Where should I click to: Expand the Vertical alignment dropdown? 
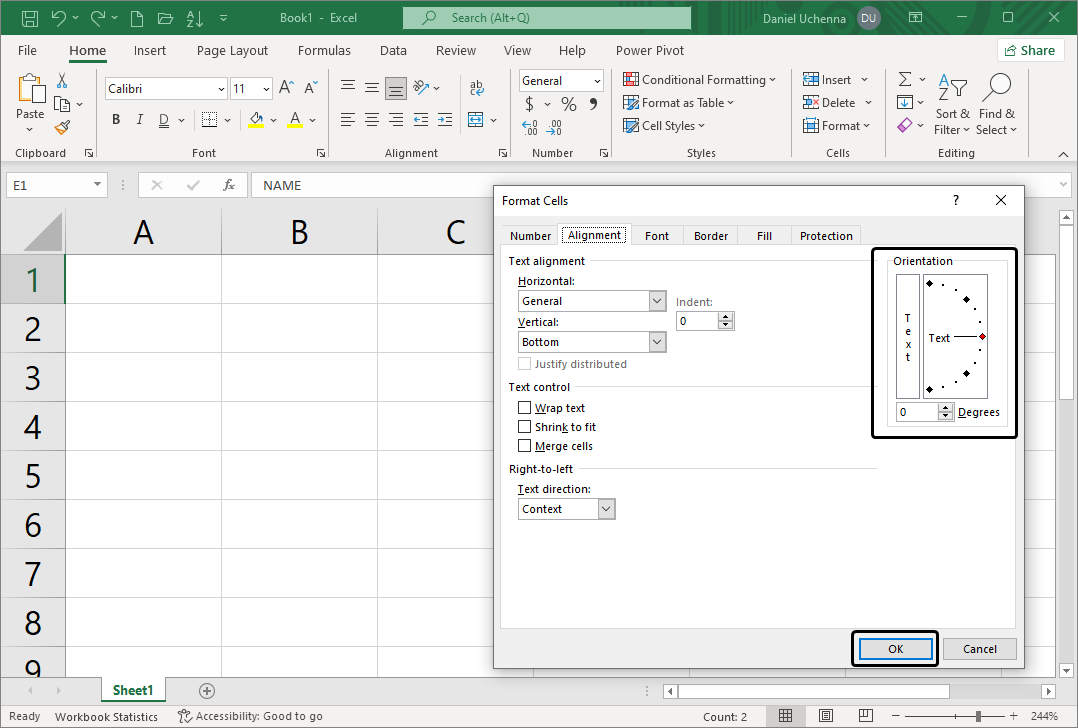(657, 342)
